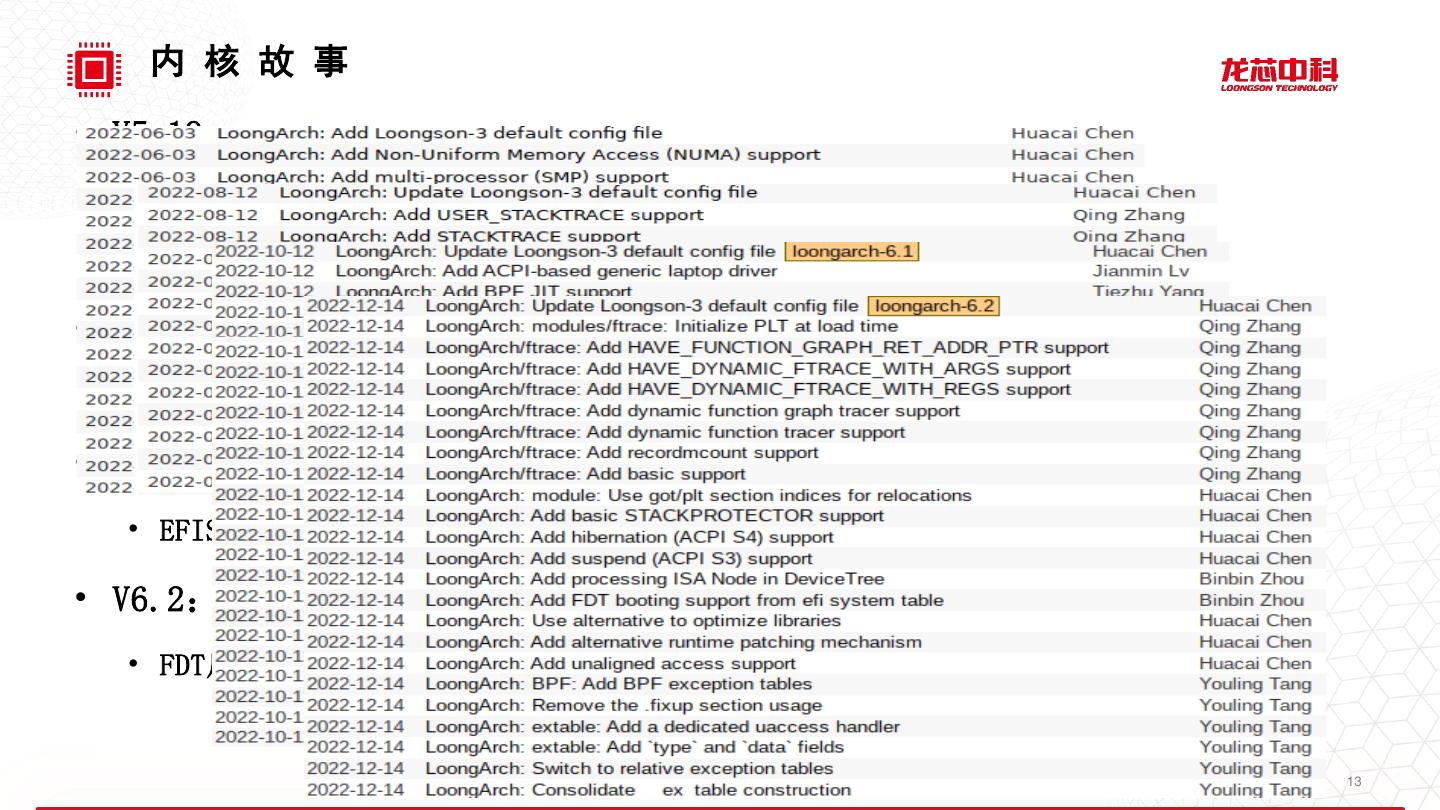
Task: Select the loongarch-6.1 tag label
Action: point(851,251)
